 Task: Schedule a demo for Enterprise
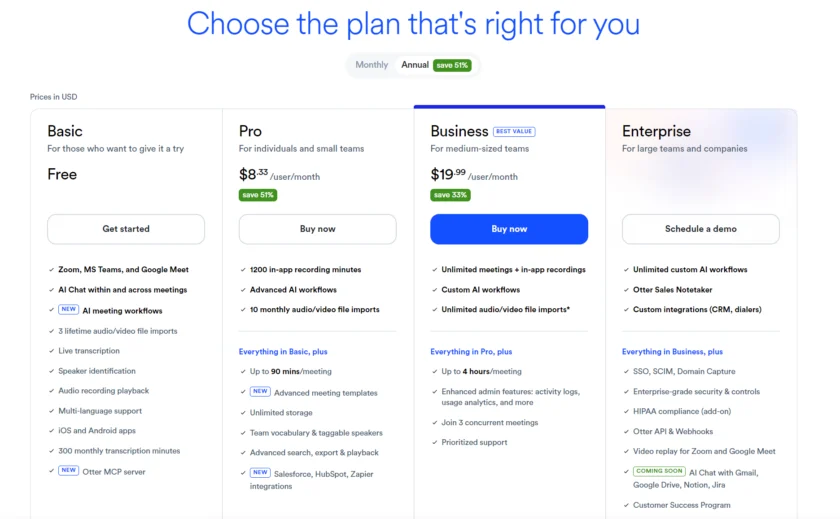pos(700,229)
